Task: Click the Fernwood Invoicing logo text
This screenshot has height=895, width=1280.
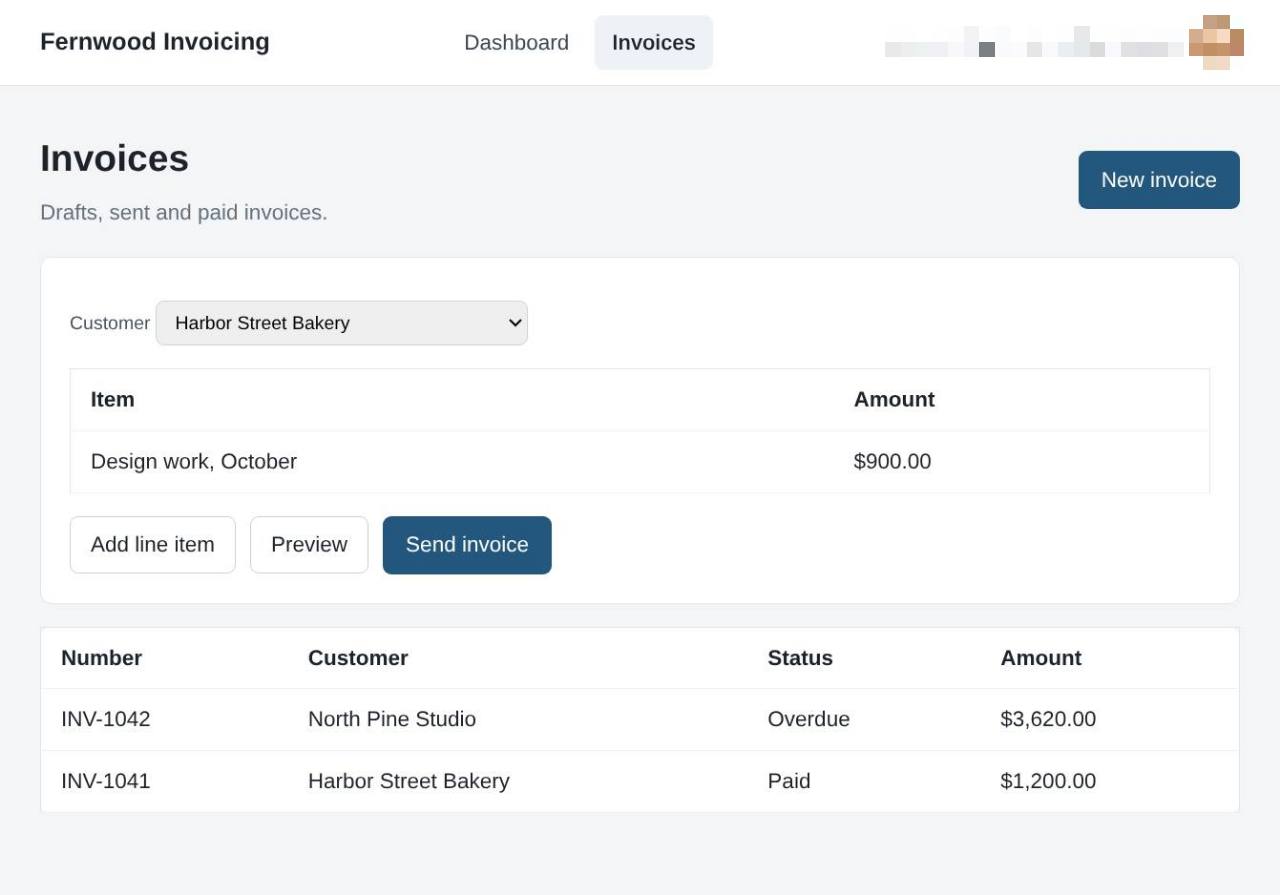Action: [155, 42]
